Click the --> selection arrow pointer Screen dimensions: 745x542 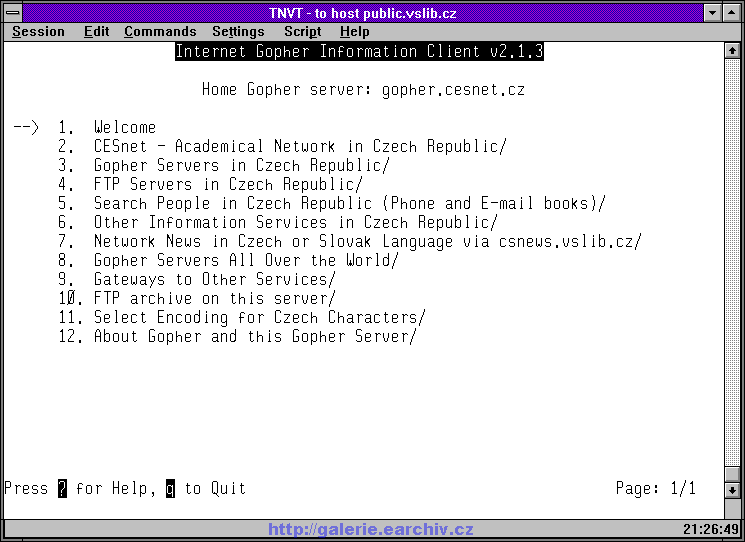26,127
